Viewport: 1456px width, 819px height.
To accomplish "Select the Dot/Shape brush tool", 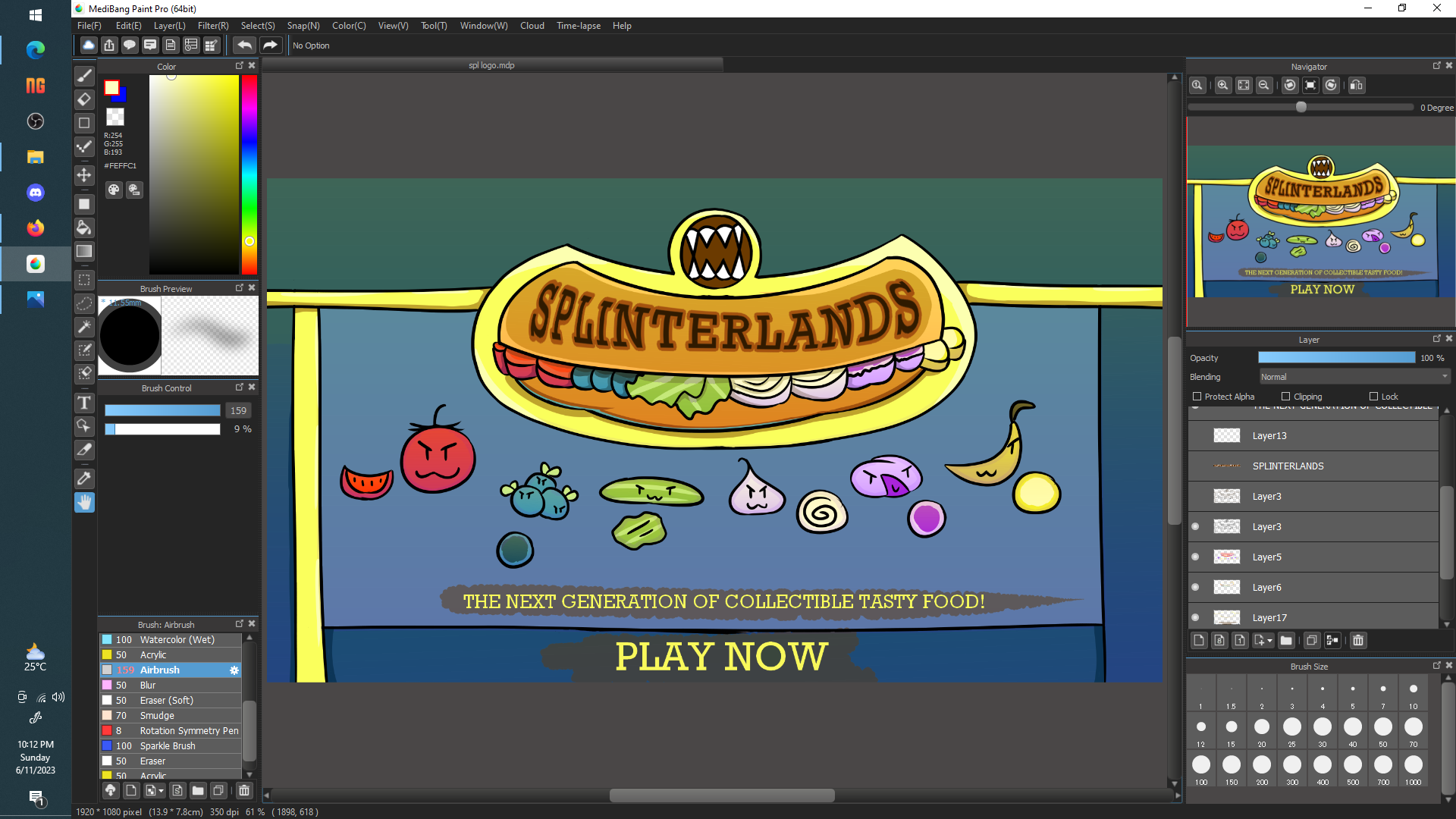I will (84, 146).
